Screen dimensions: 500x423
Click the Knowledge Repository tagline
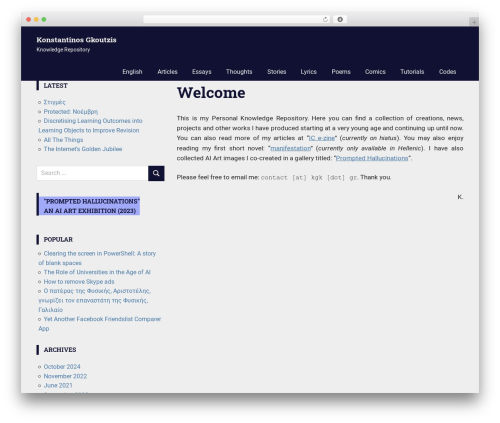pyautogui.click(x=63, y=50)
